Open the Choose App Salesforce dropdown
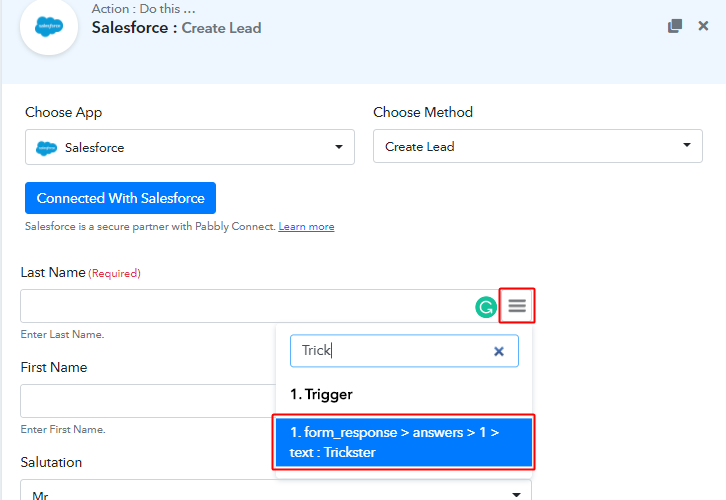 tap(190, 147)
